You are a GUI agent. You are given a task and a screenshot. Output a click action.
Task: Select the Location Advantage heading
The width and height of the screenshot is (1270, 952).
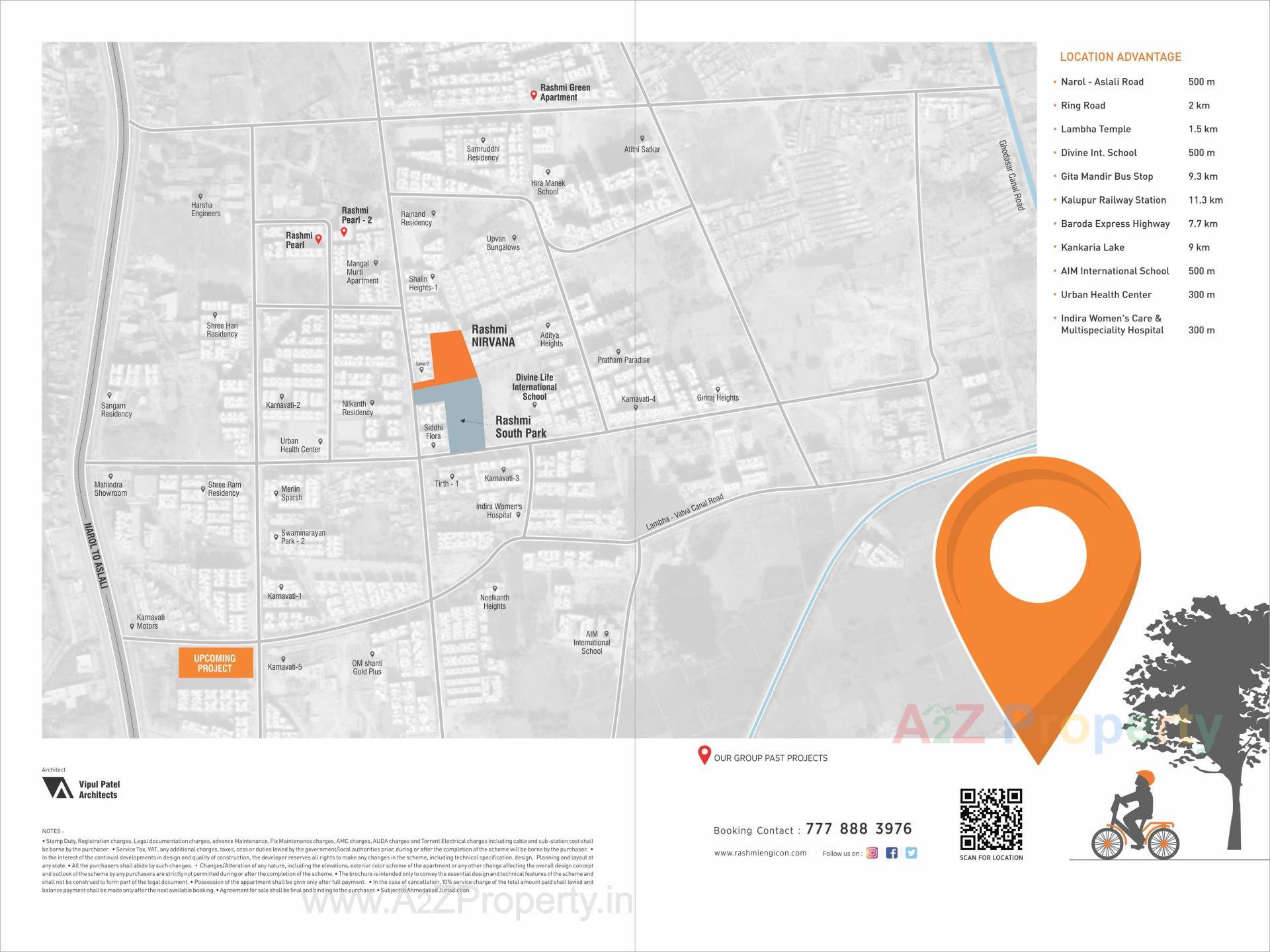1121,57
